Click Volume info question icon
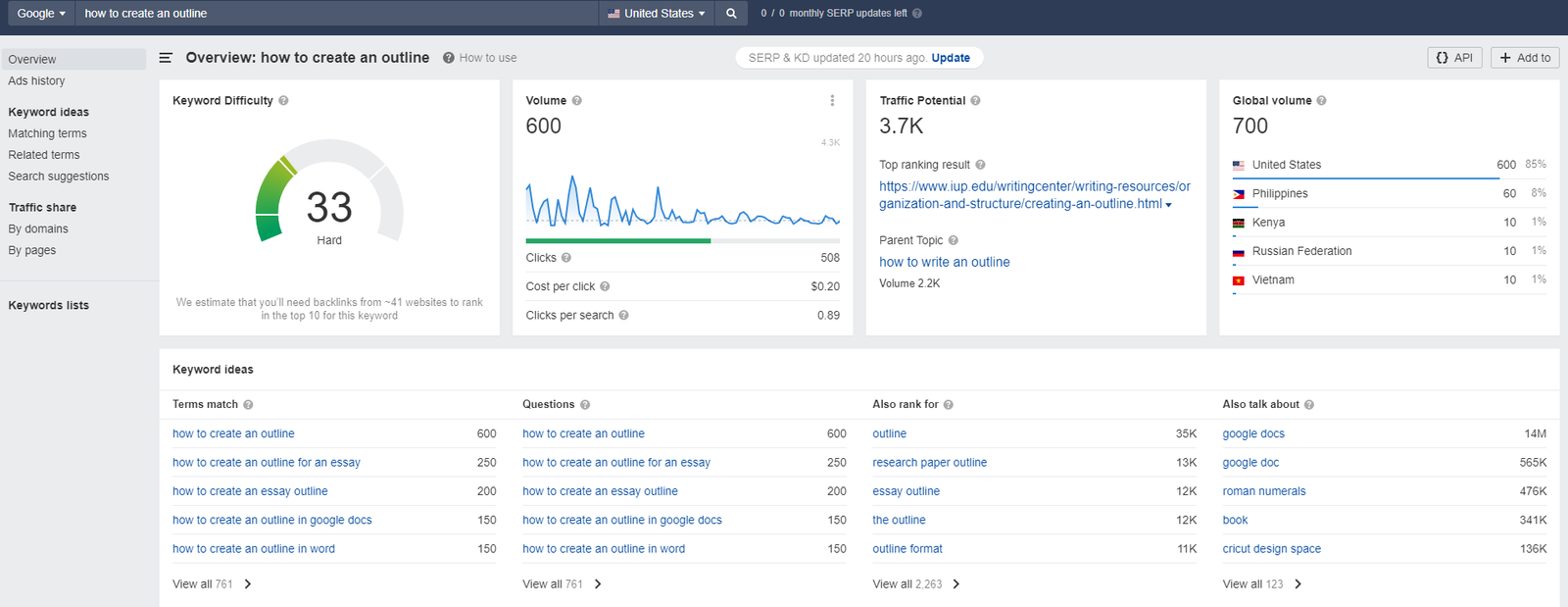 point(577,100)
